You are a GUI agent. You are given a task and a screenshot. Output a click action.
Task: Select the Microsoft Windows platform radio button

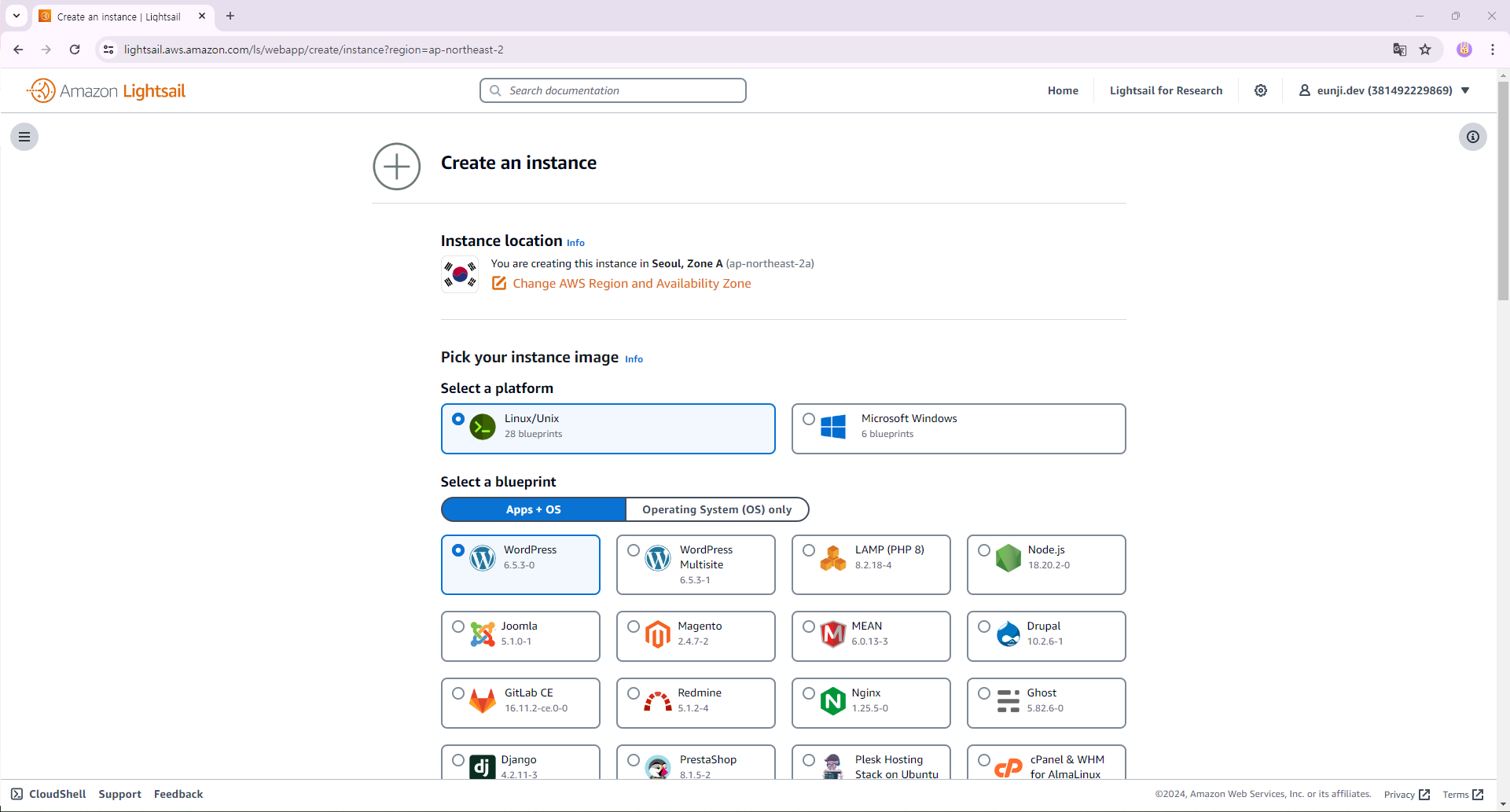pyautogui.click(x=809, y=419)
